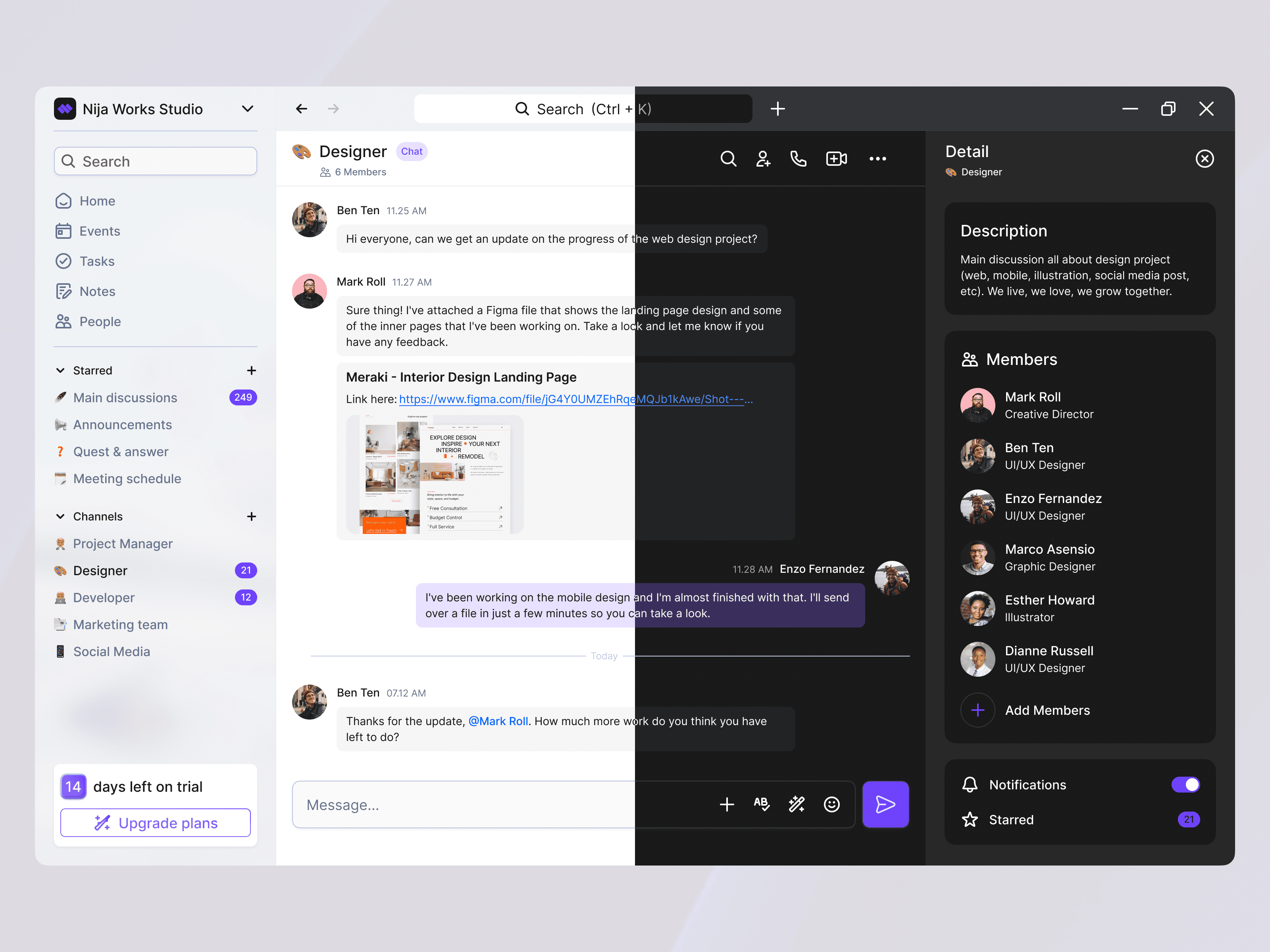This screenshot has height=952, width=1270.
Task: Collapse the Starred section
Action: 60,371
